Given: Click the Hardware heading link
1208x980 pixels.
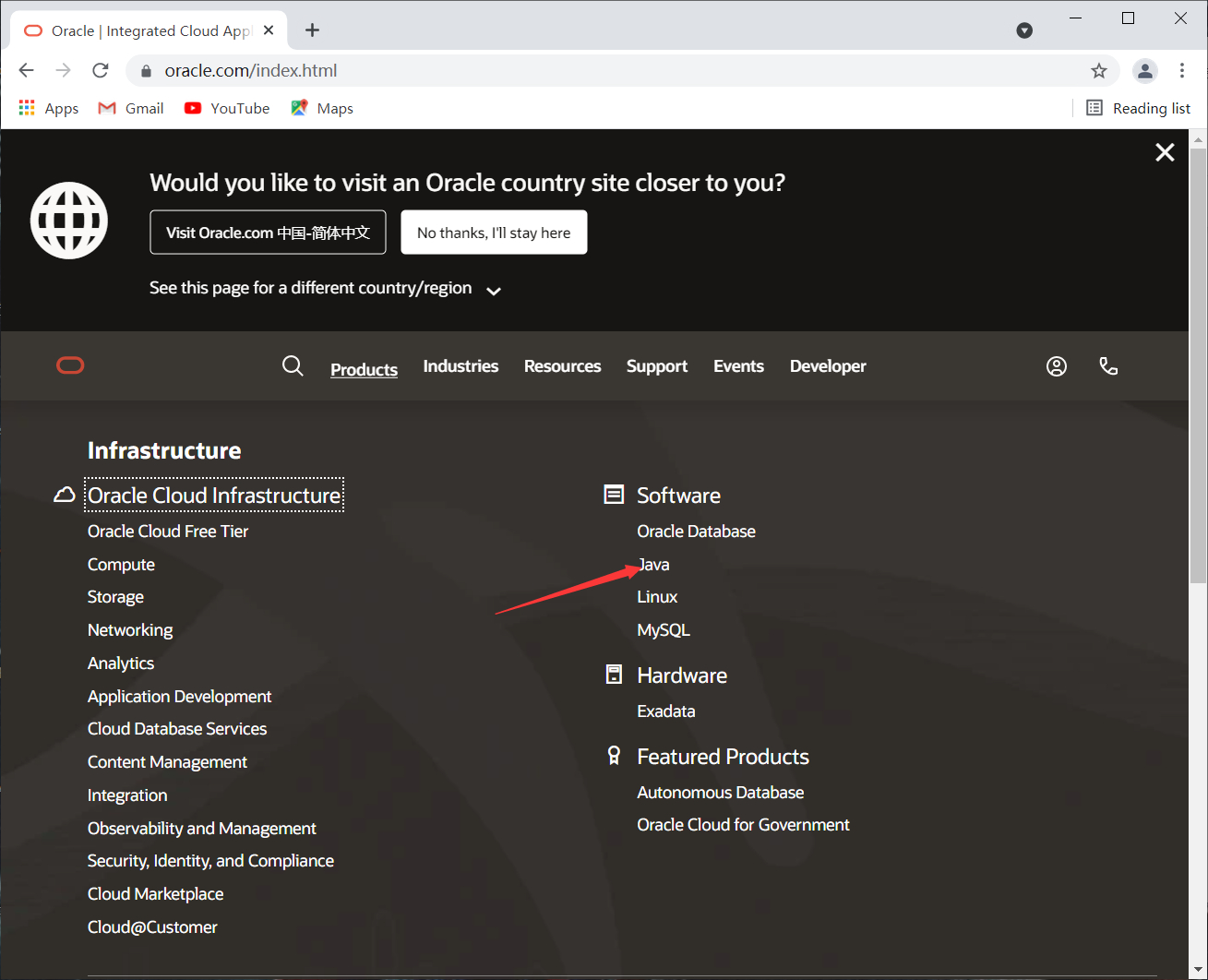Looking at the screenshot, I should 682,675.
